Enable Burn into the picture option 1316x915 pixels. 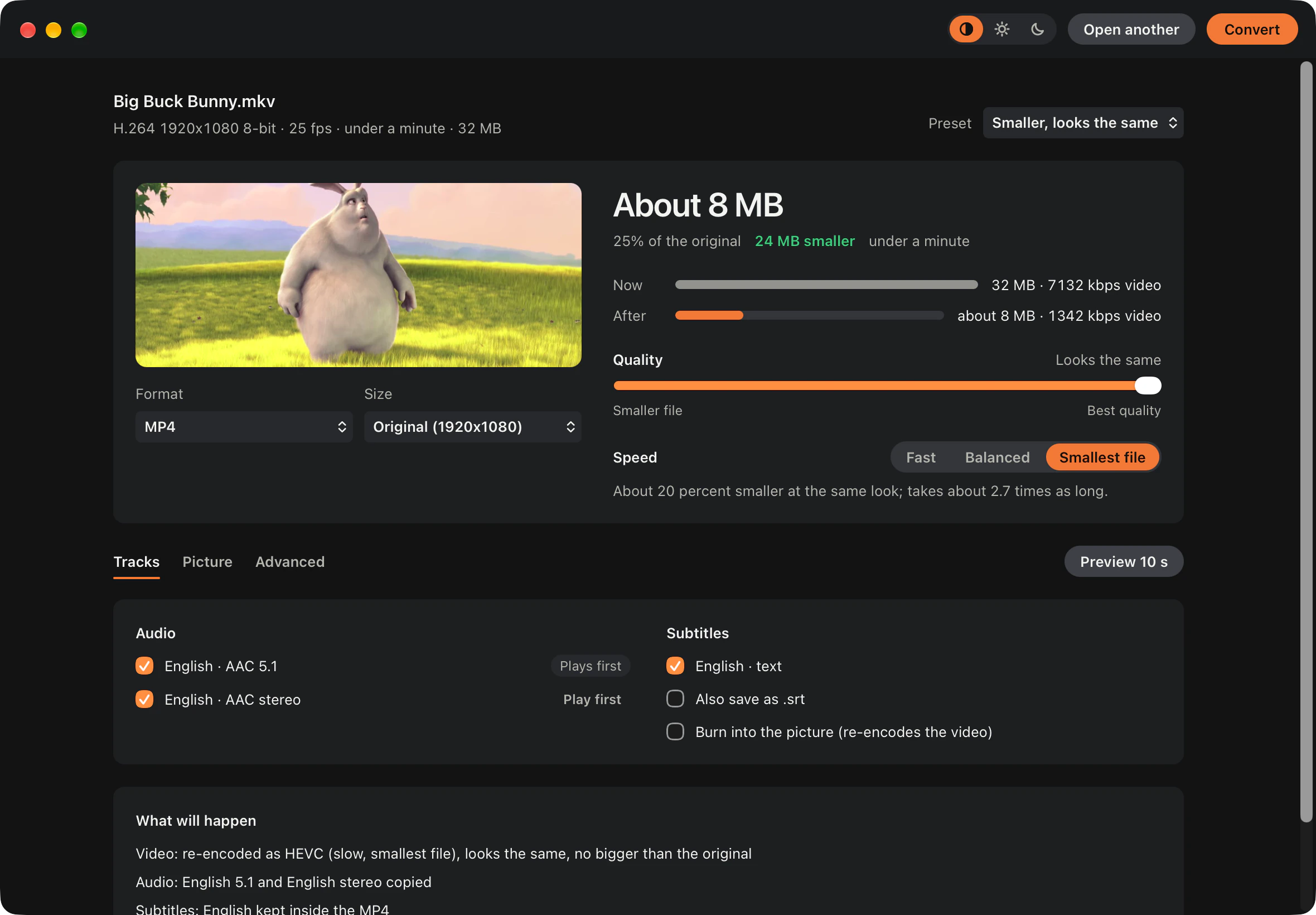[675, 731]
